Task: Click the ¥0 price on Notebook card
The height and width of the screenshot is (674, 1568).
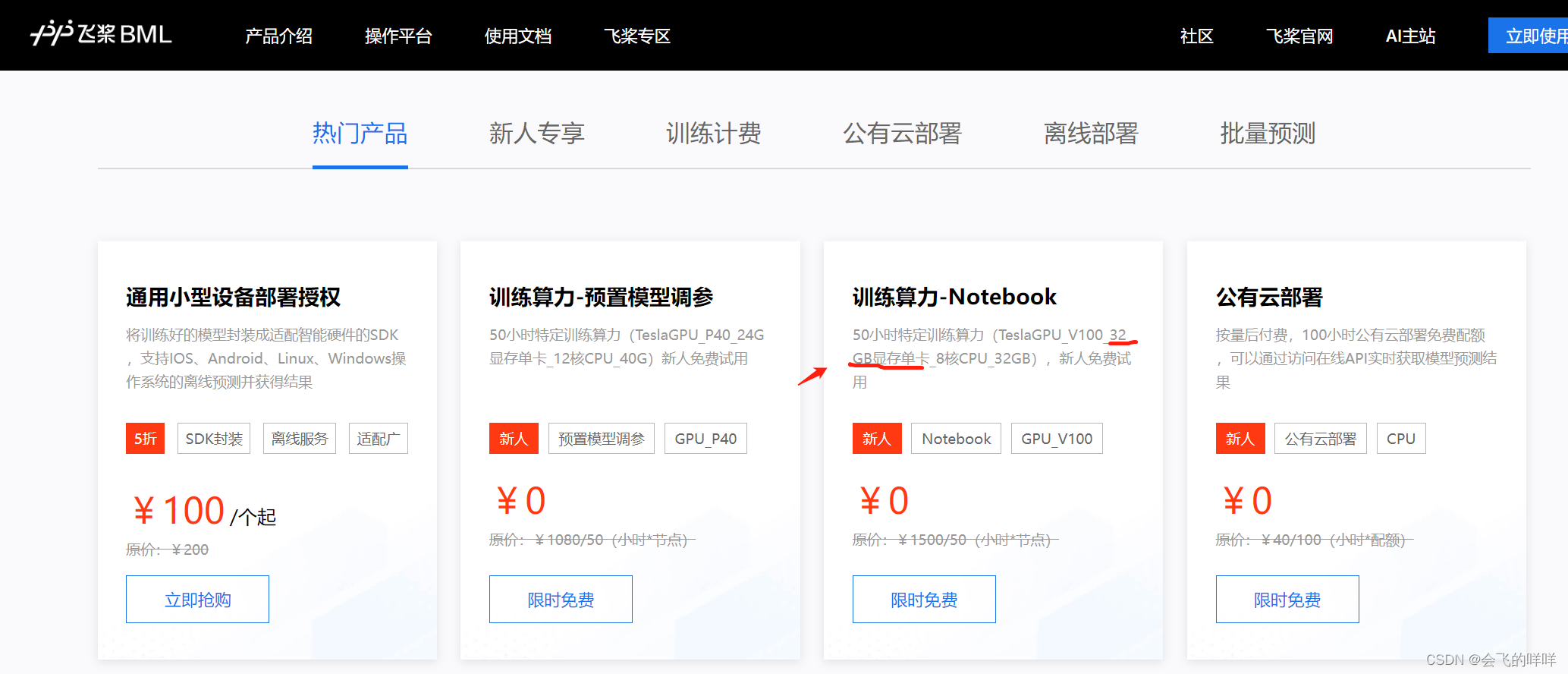Action: pyautogui.click(x=884, y=501)
